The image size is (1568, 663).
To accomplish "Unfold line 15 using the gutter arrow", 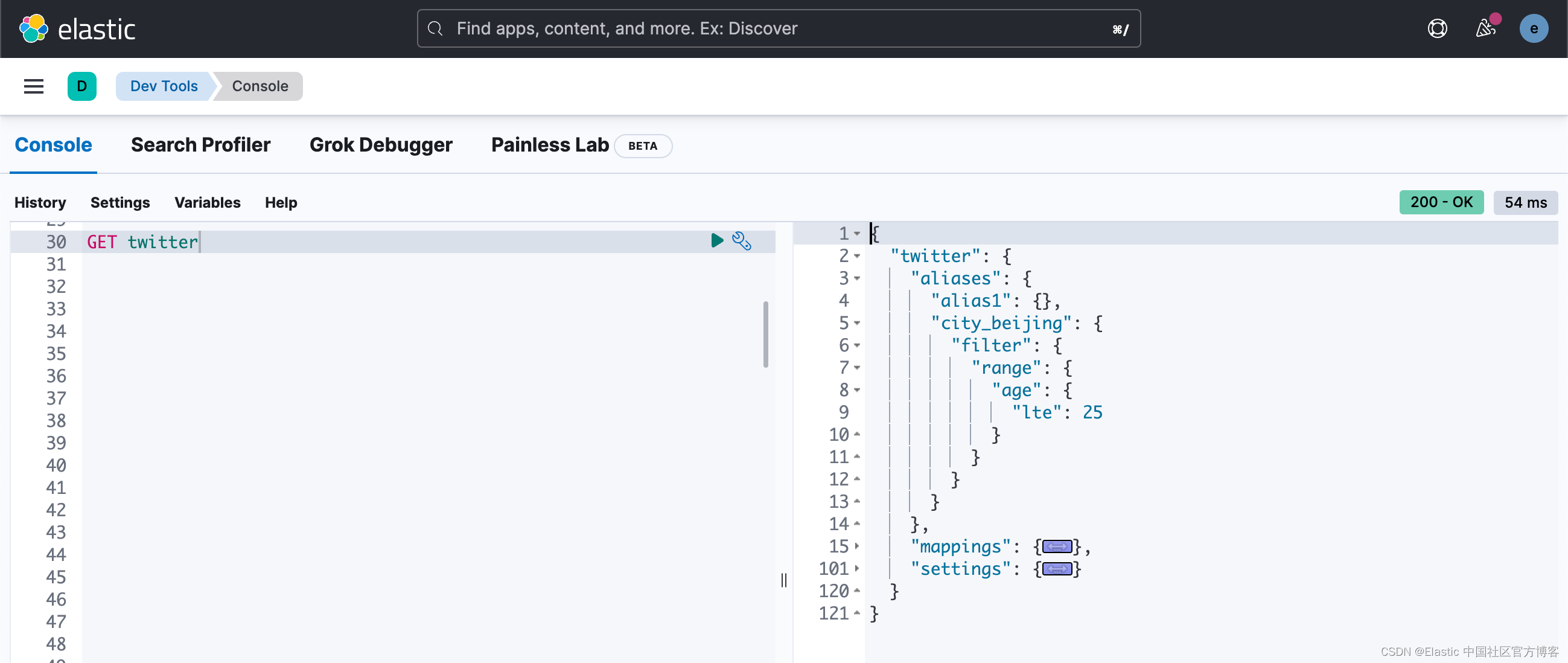I will (x=857, y=546).
